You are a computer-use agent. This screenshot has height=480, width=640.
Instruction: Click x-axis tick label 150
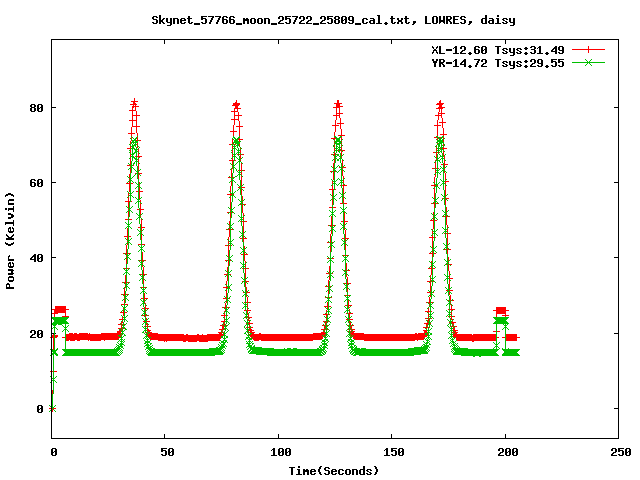click(x=394, y=452)
